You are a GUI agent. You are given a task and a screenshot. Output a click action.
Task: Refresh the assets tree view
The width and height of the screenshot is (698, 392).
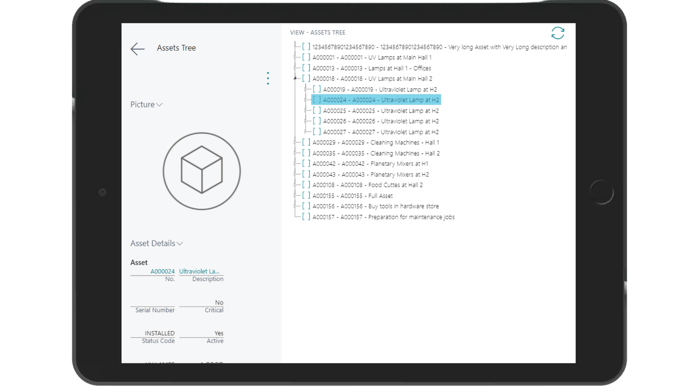click(x=557, y=33)
